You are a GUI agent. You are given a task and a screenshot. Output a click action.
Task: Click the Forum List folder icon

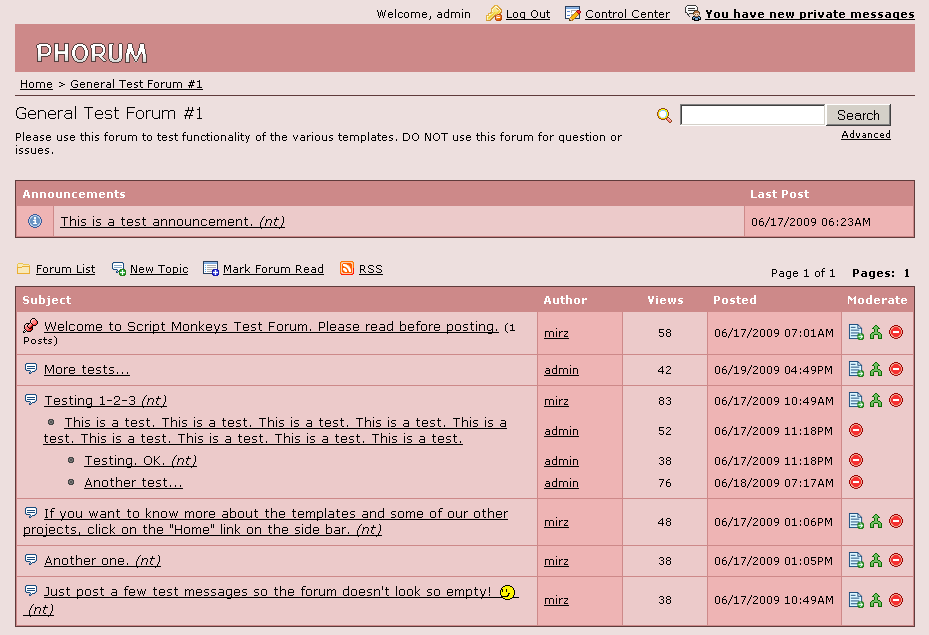click(x=24, y=268)
